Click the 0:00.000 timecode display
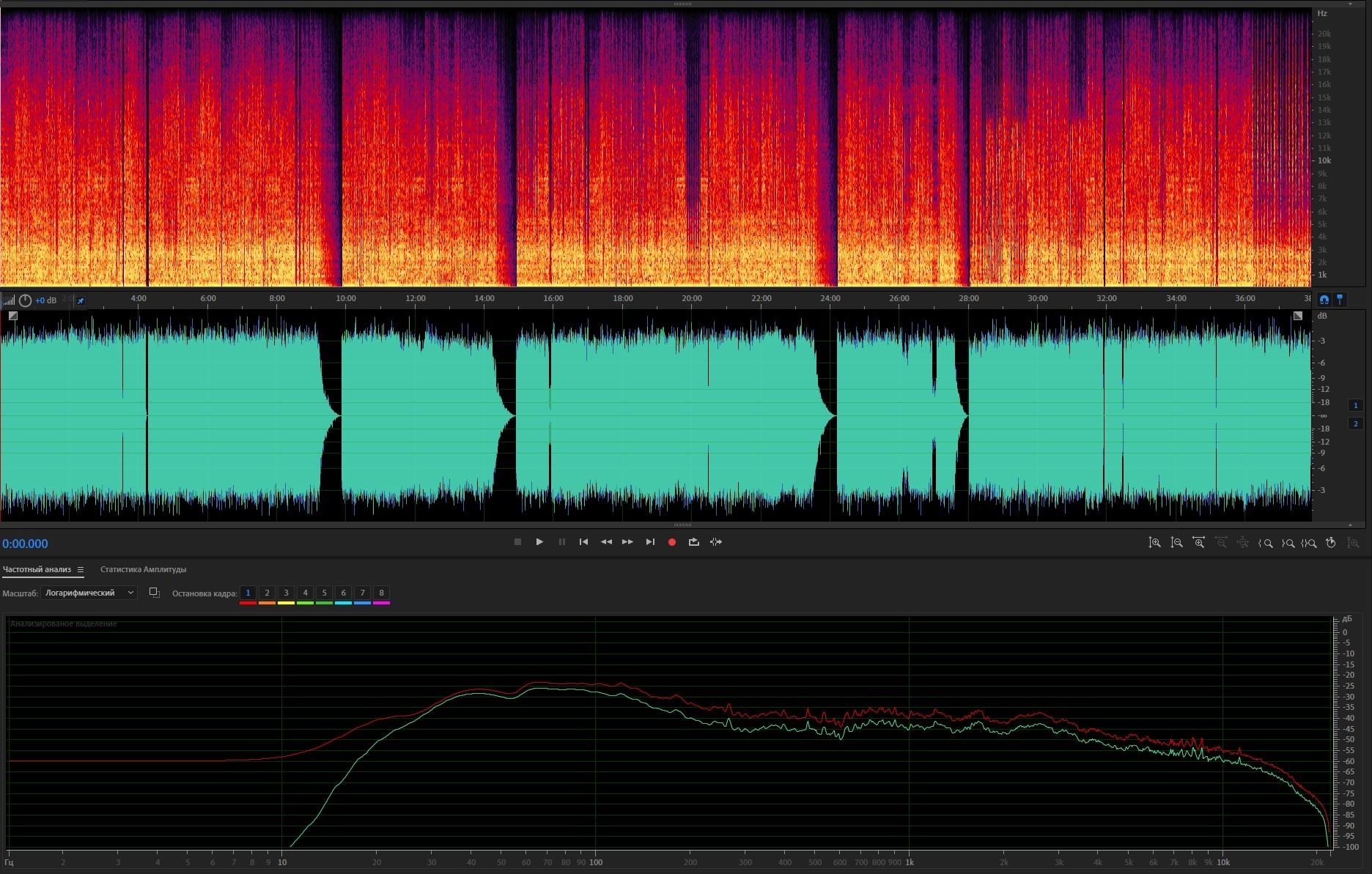 pyautogui.click(x=25, y=544)
